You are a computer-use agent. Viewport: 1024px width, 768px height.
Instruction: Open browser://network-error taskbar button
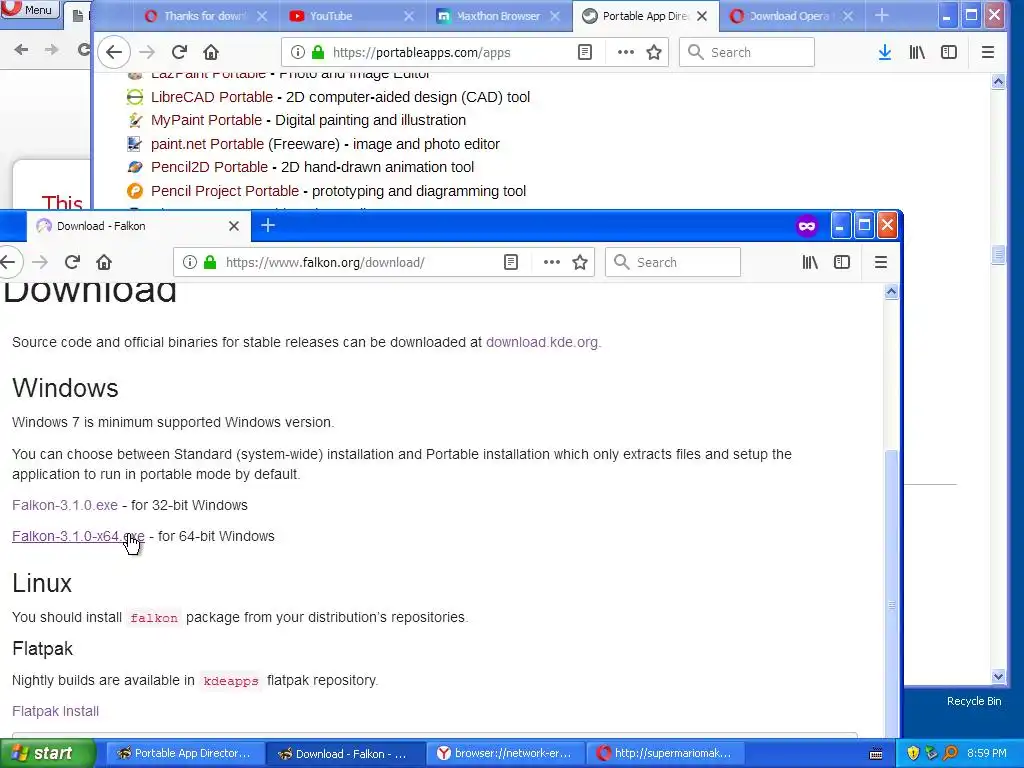pyautogui.click(x=505, y=754)
